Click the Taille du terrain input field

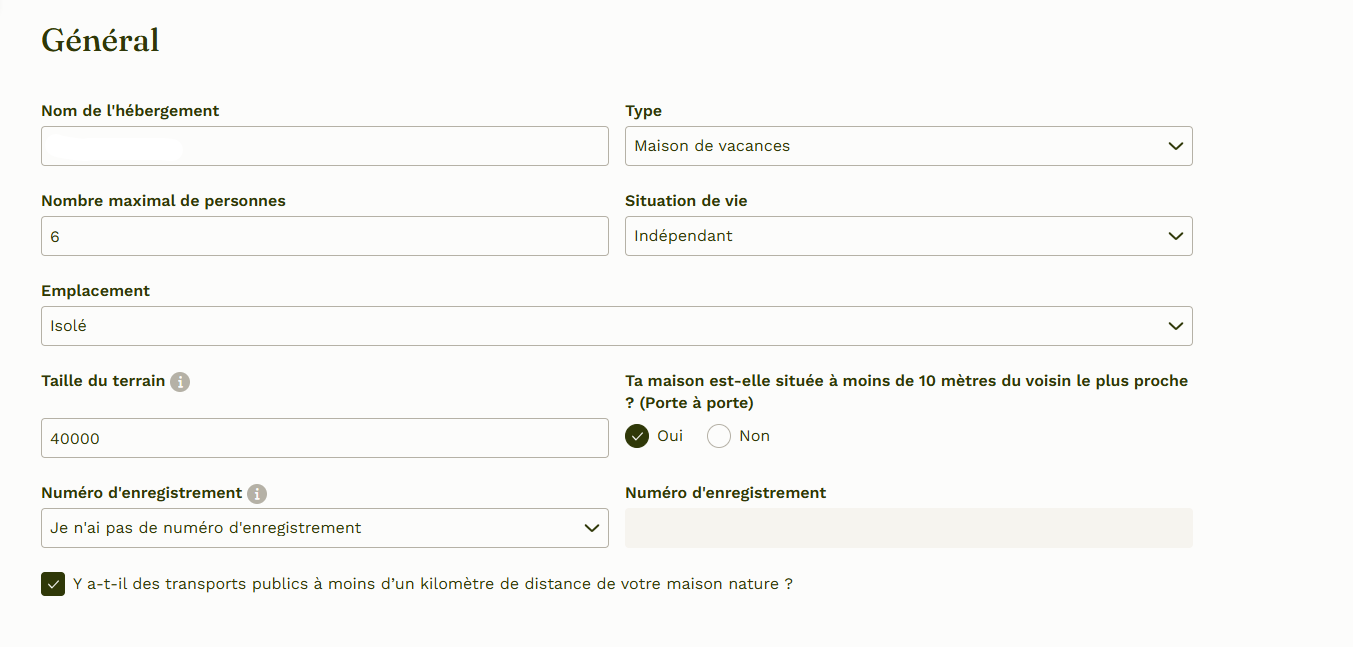(x=325, y=438)
